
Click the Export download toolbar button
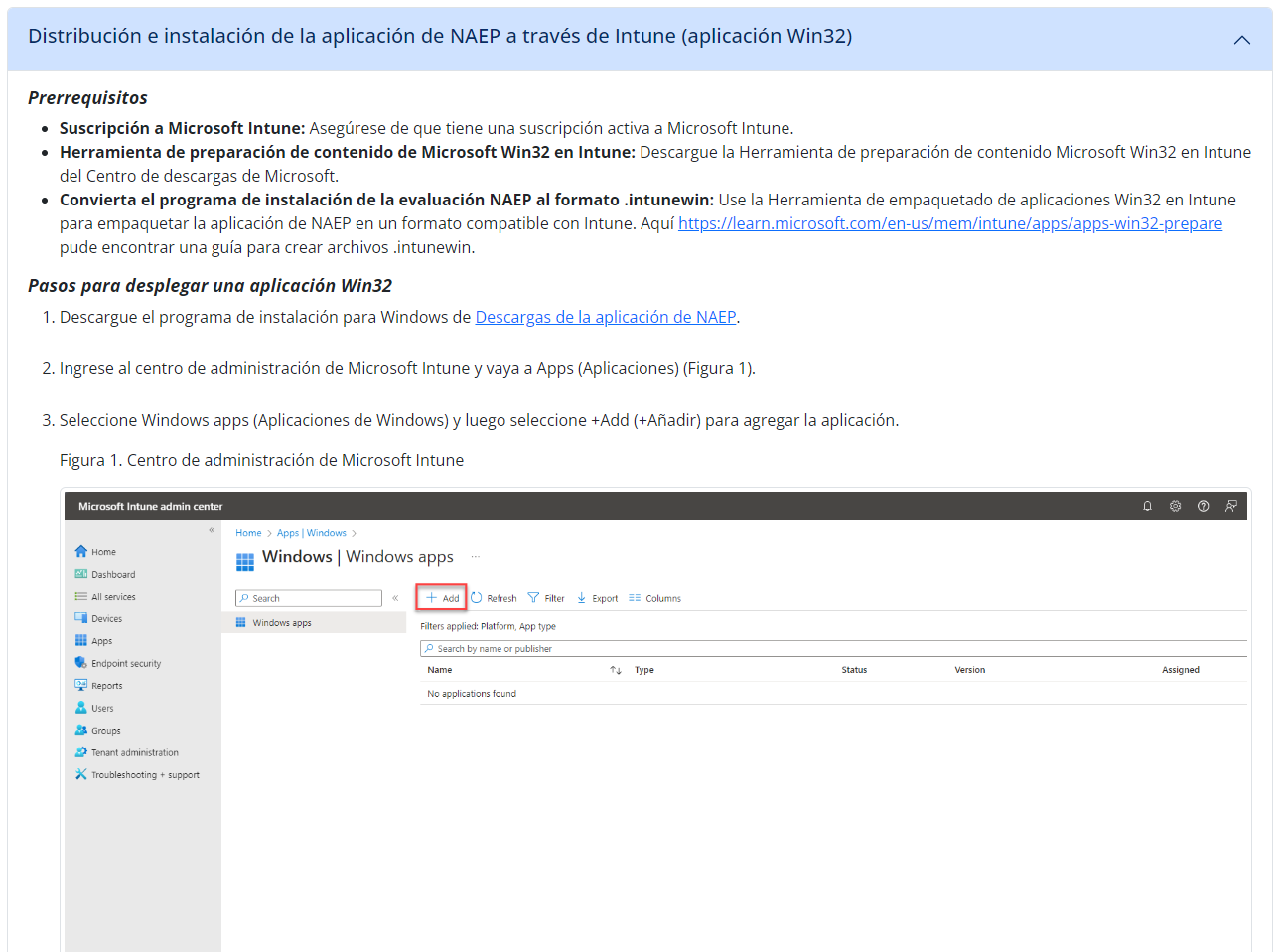[x=597, y=598]
